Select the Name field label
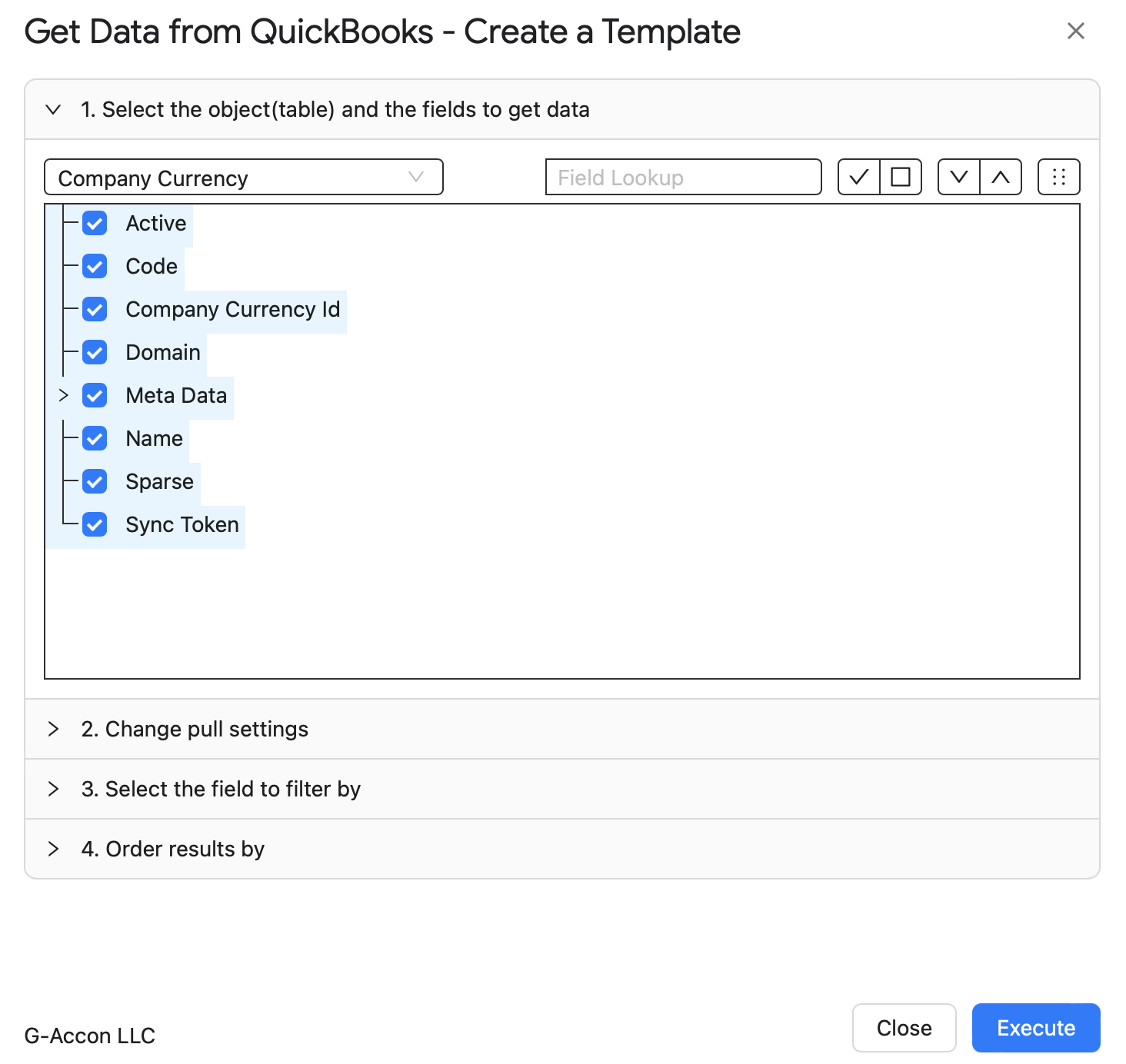This screenshot has height=1064, width=1126. point(155,439)
